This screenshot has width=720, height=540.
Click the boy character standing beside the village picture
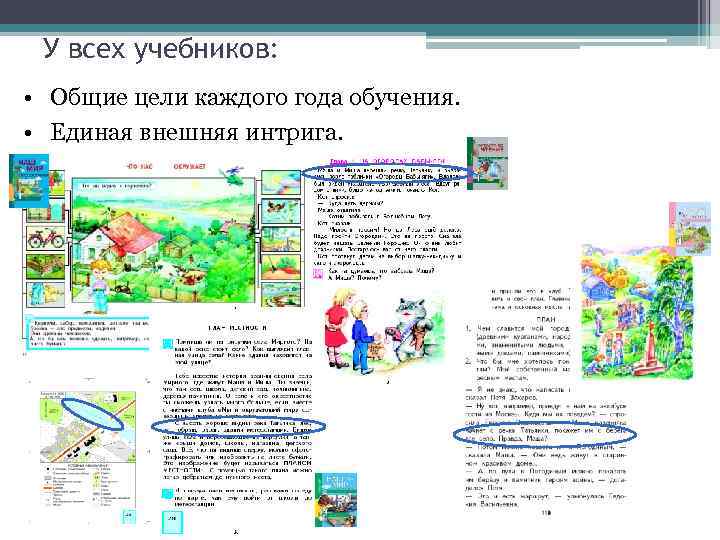click(x=99, y=287)
